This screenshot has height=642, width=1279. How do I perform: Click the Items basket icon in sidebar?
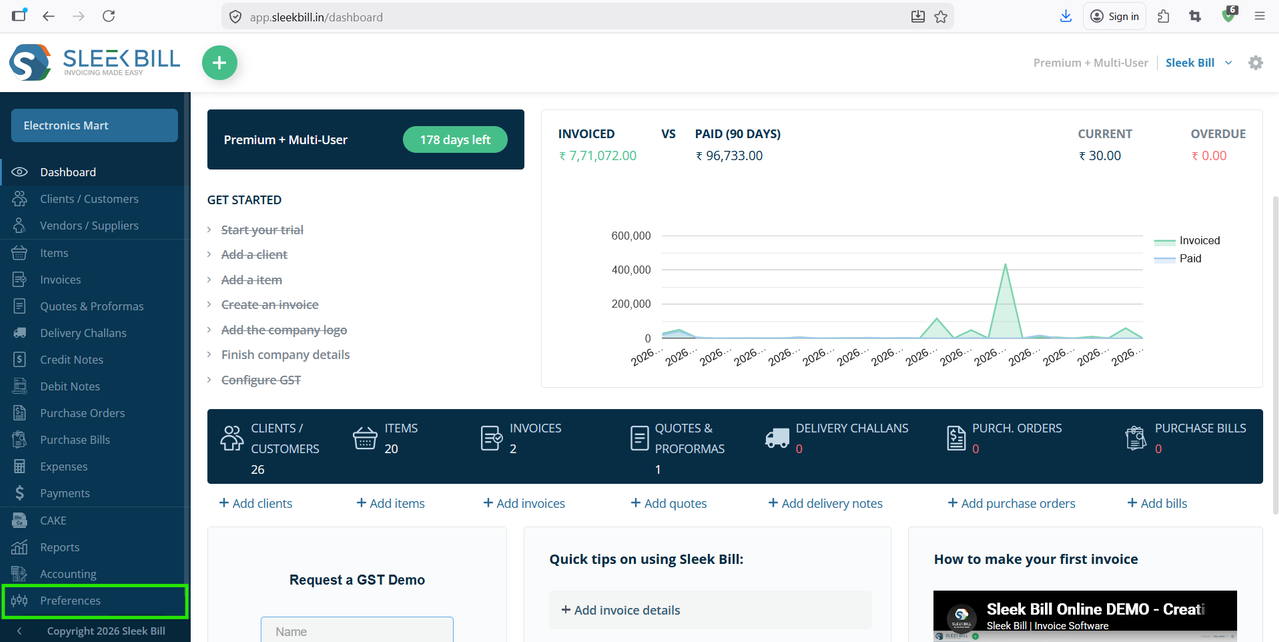(x=19, y=253)
